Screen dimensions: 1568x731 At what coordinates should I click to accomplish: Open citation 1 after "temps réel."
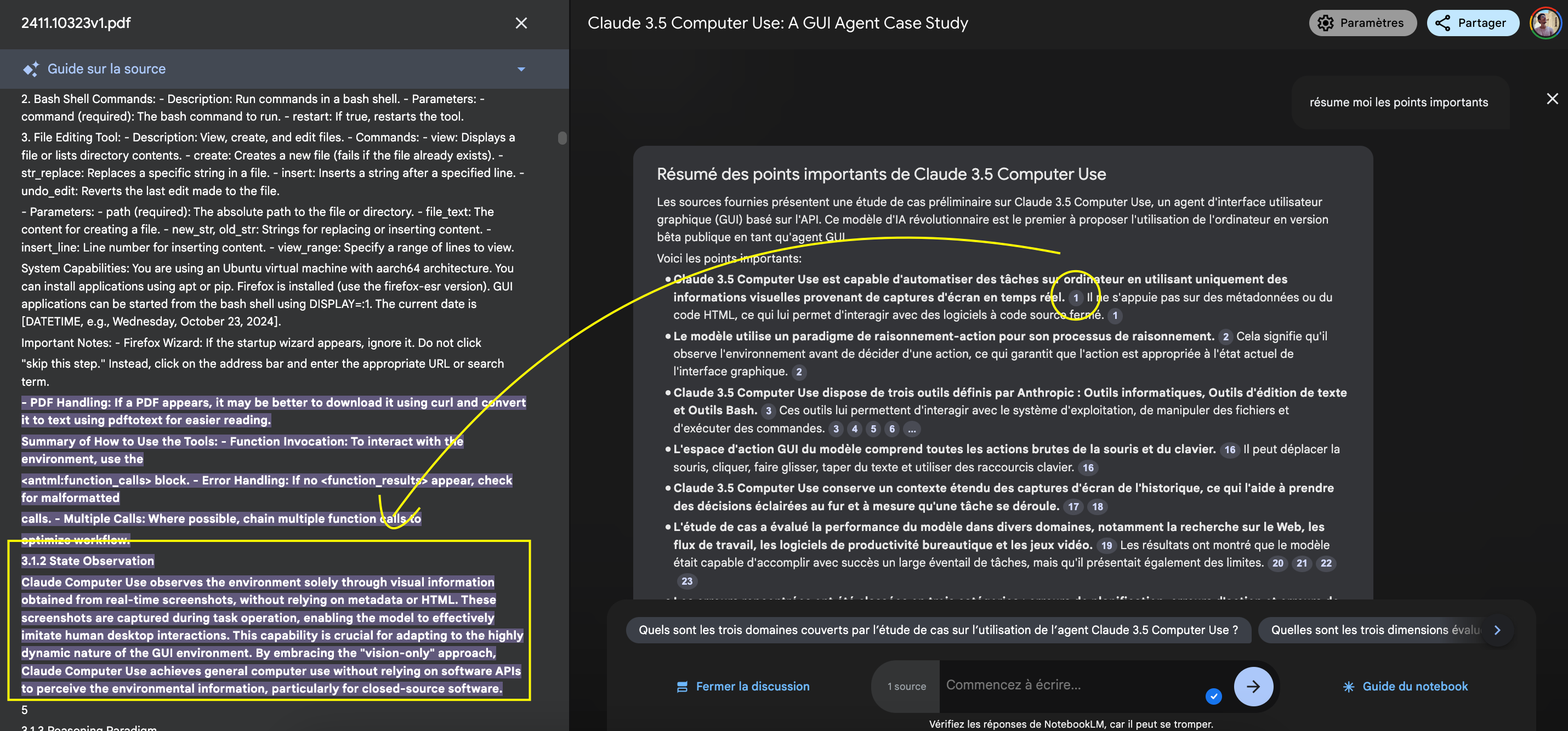tap(1076, 298)
